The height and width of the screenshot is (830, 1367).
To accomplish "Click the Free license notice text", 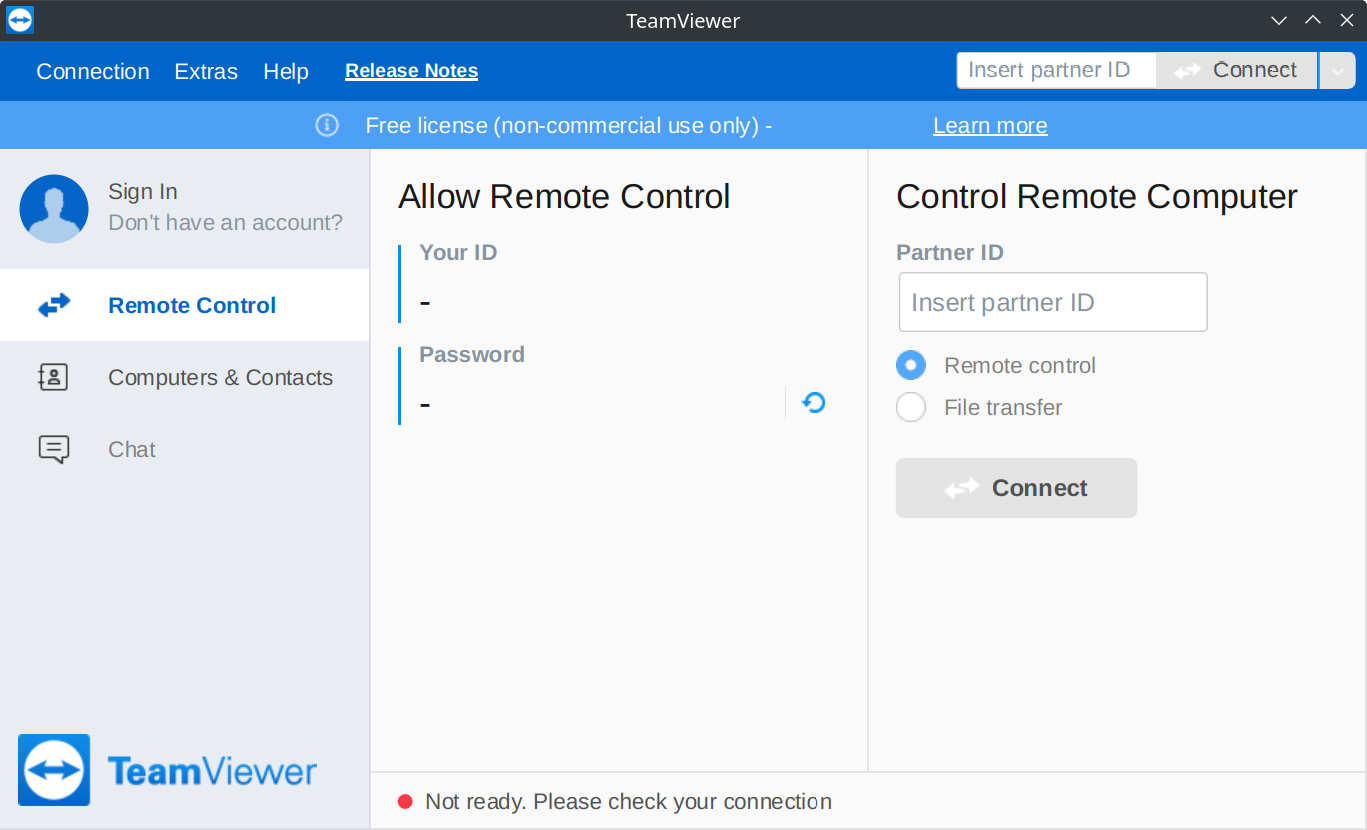I will click(568, 125).
